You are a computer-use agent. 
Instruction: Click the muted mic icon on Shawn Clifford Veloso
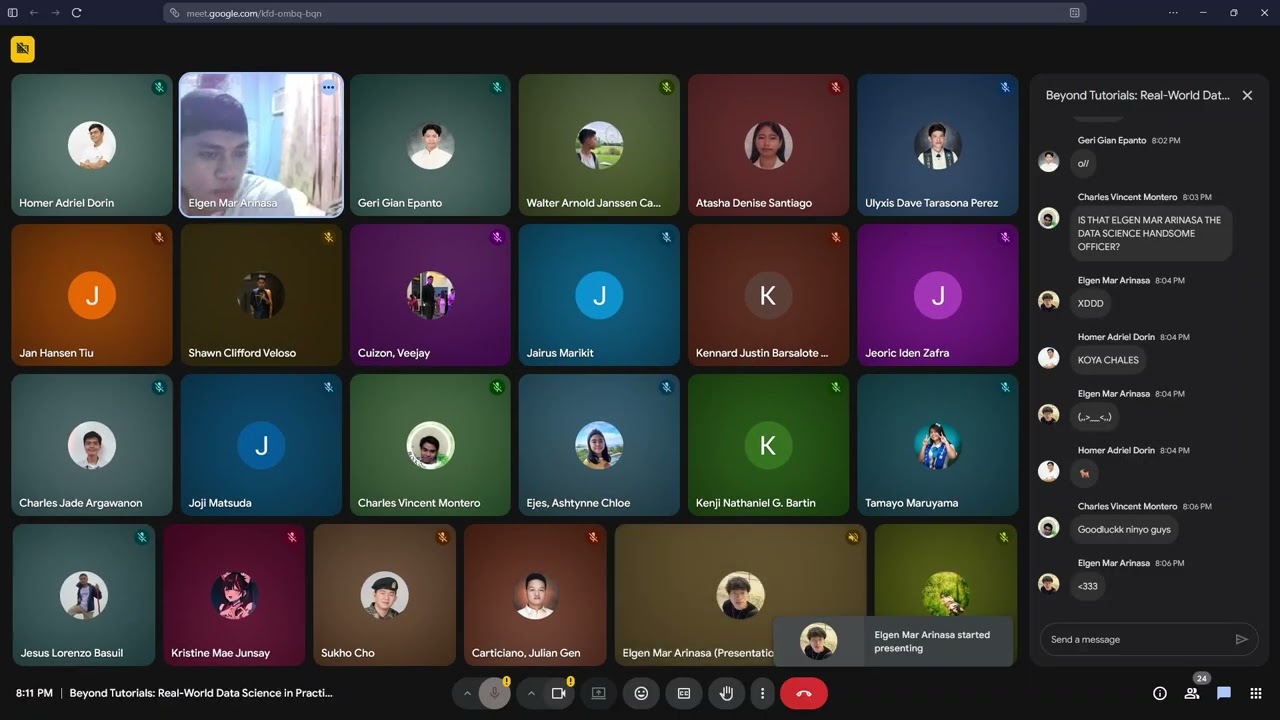[x=328, y=237]
